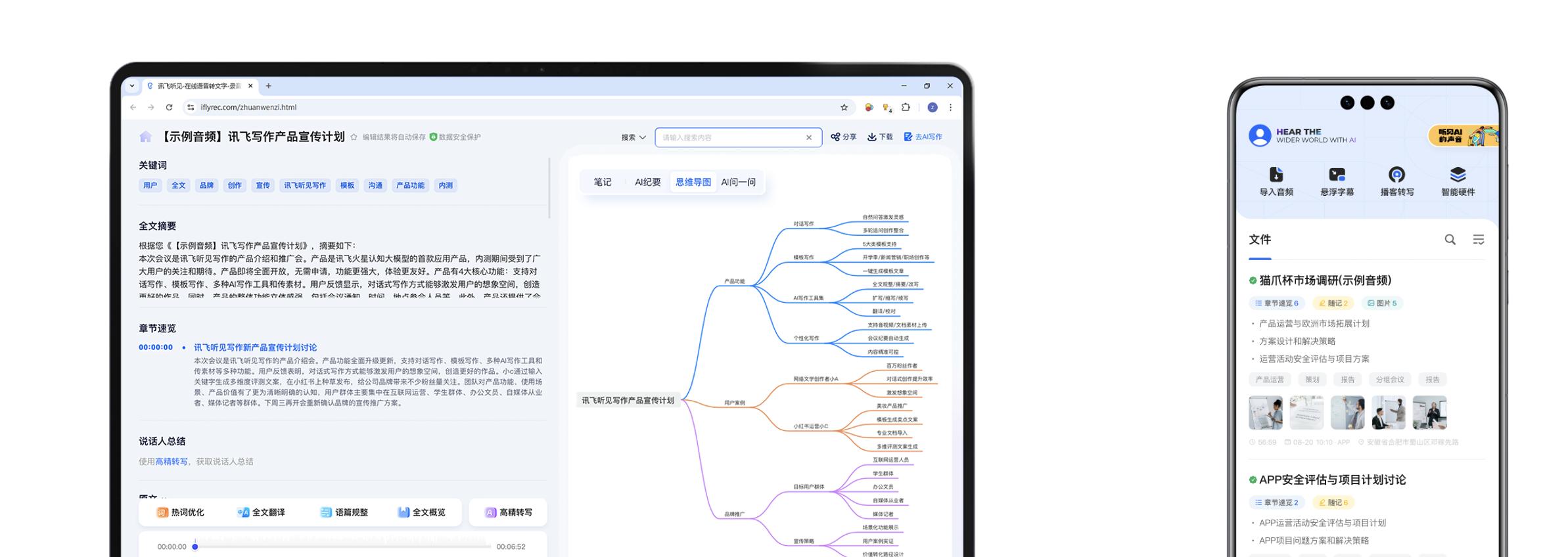Click the 讯飞听见写作 keyword tag
Image resolution: width=1568 pixels, height=557 pixels.
pos(305,185)
